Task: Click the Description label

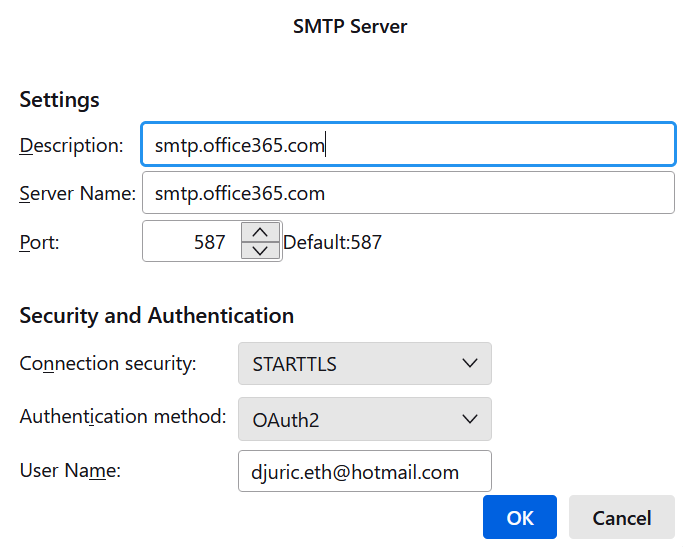Action: [x=71, y=145]
